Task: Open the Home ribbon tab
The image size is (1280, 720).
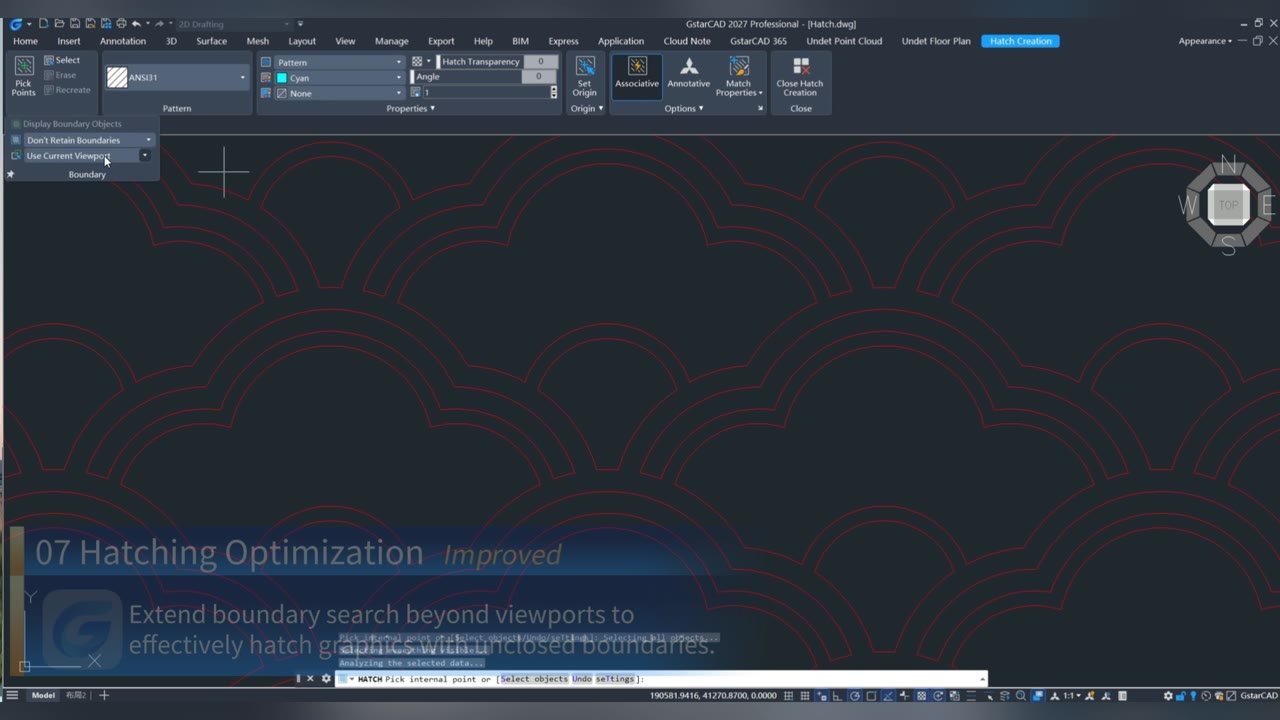Action: [x=25, y=41]
